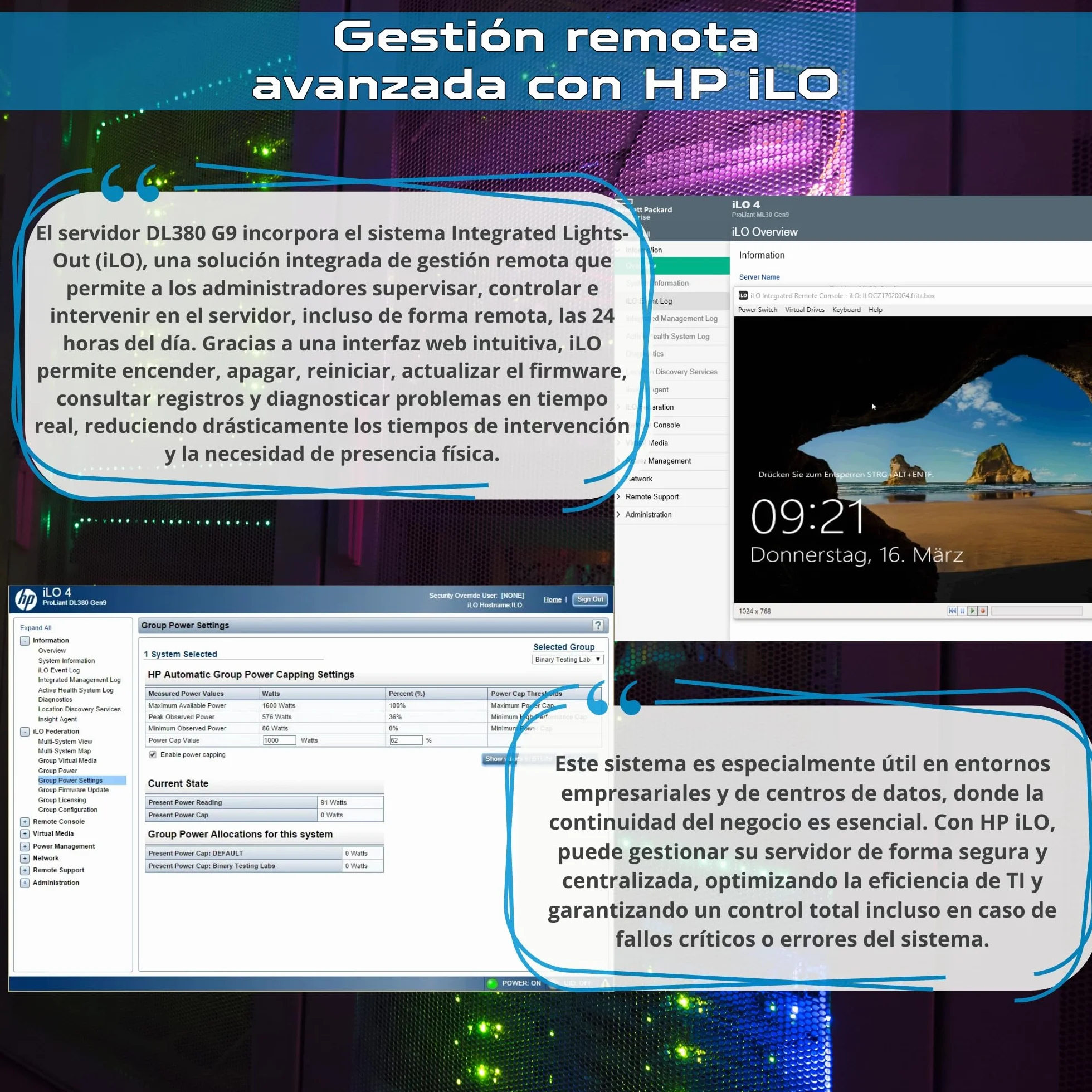The width and height of the screenshot is (1092, 1092).
Task: Expand Administration in the ML30 iLO sidebar
Action: pyautogui.click(x=618, y=515)
